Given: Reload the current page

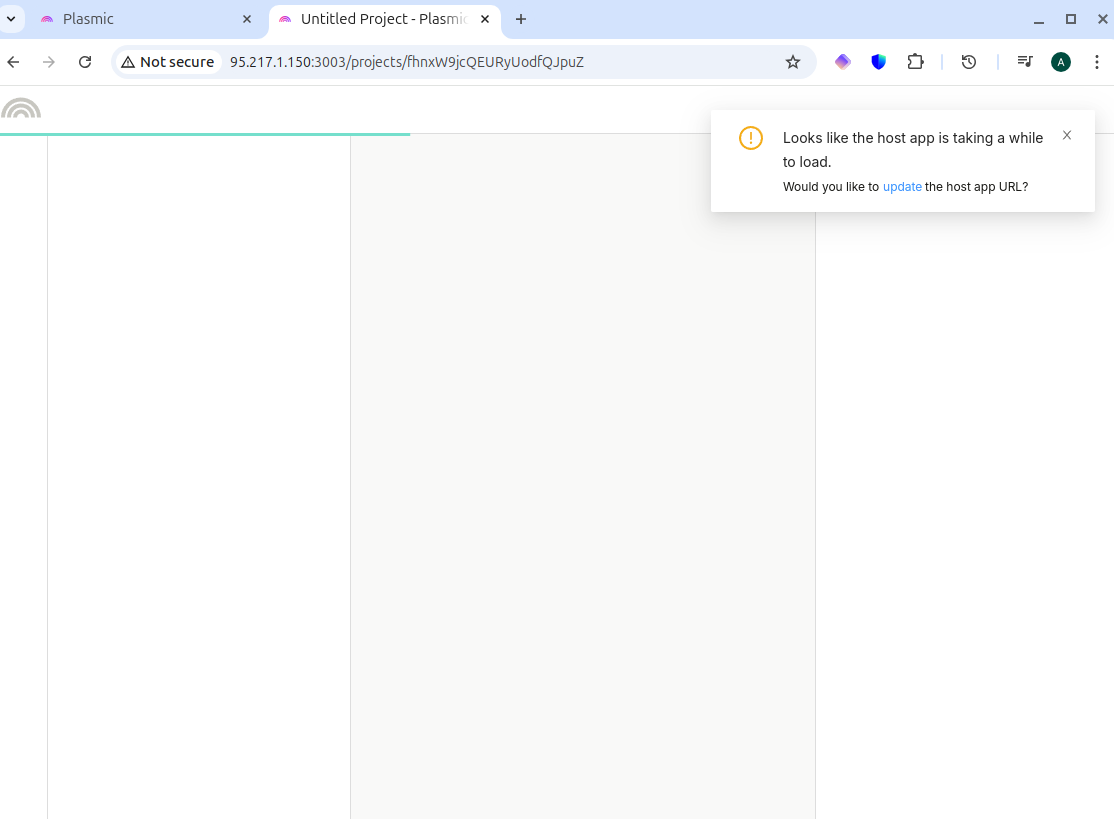Looking at the screenshot, I should click(x=85, y=62).
